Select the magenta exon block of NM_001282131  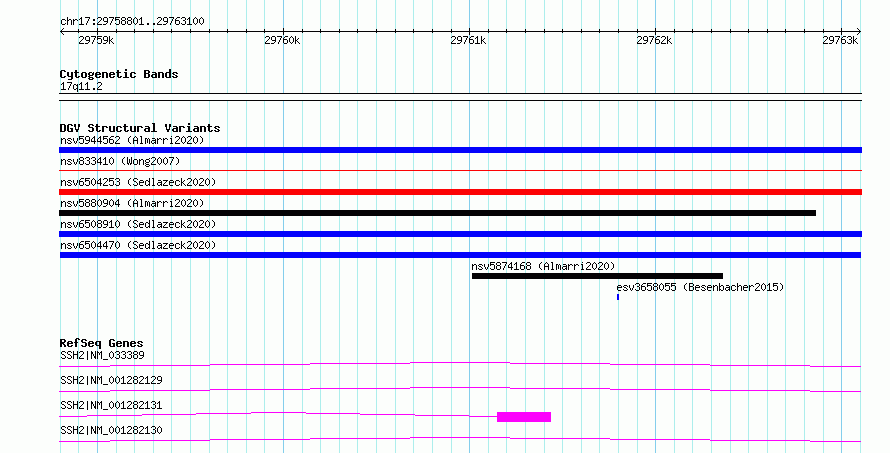pos(524,417)
